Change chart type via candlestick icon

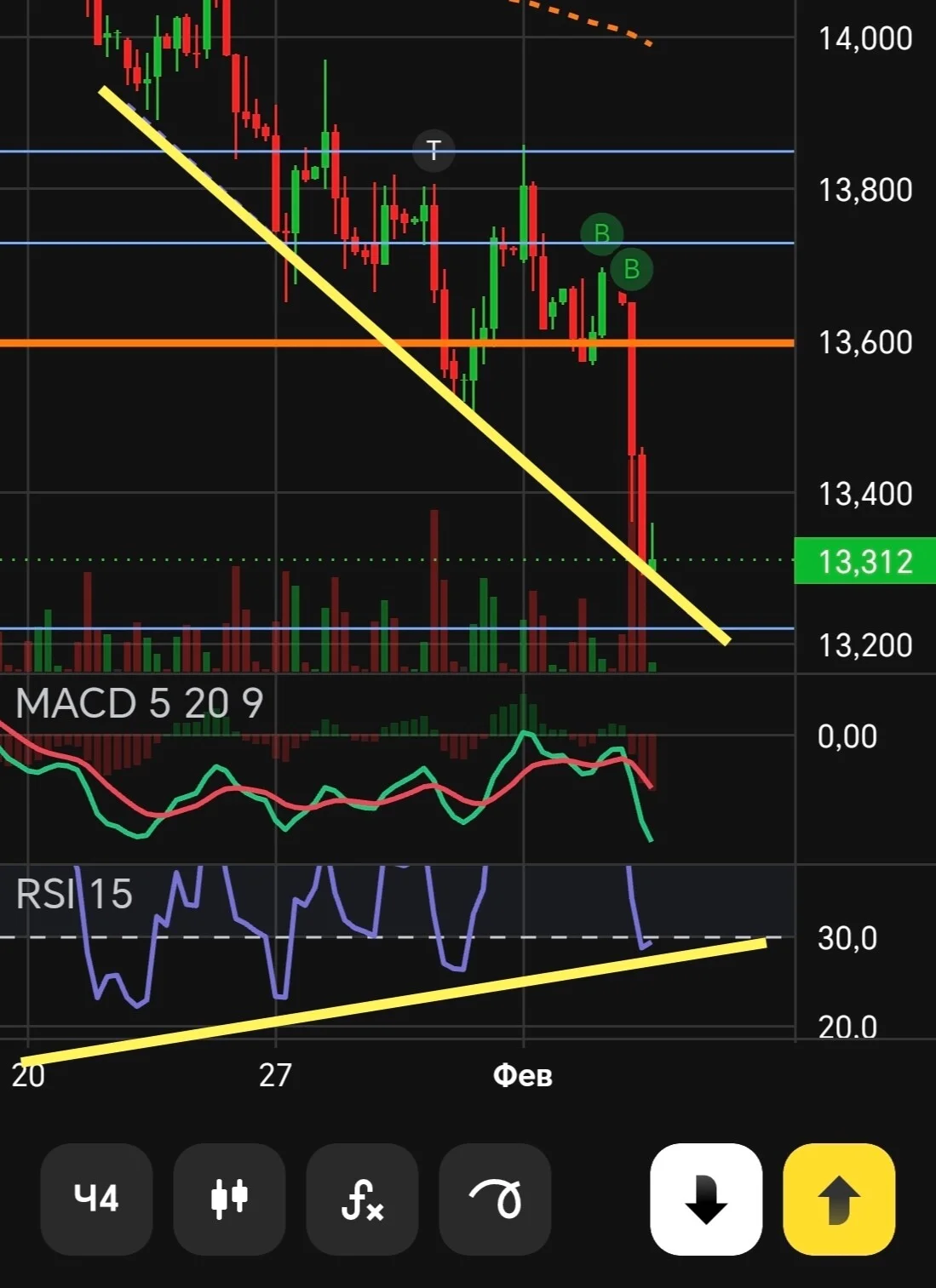click(x=229, y=1199)
